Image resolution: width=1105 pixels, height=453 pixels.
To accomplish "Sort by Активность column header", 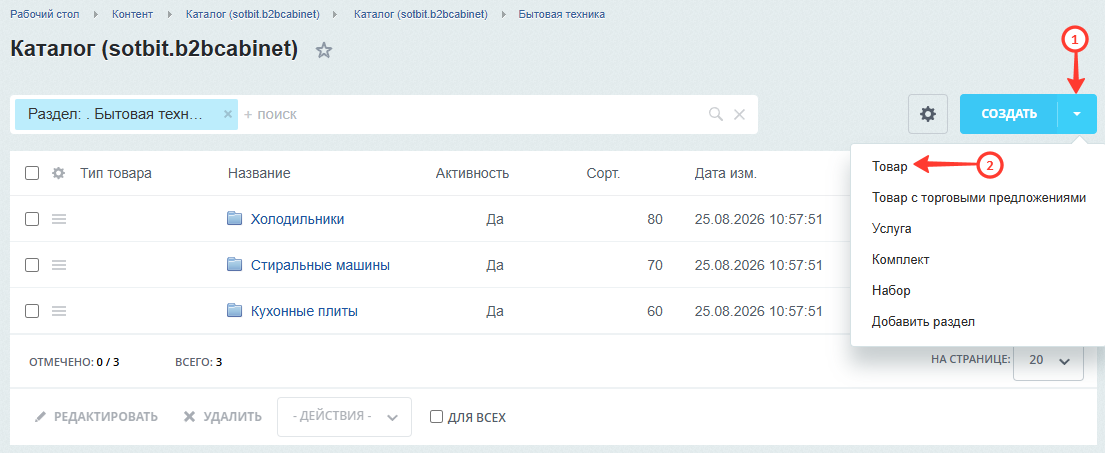I will 473,173.
